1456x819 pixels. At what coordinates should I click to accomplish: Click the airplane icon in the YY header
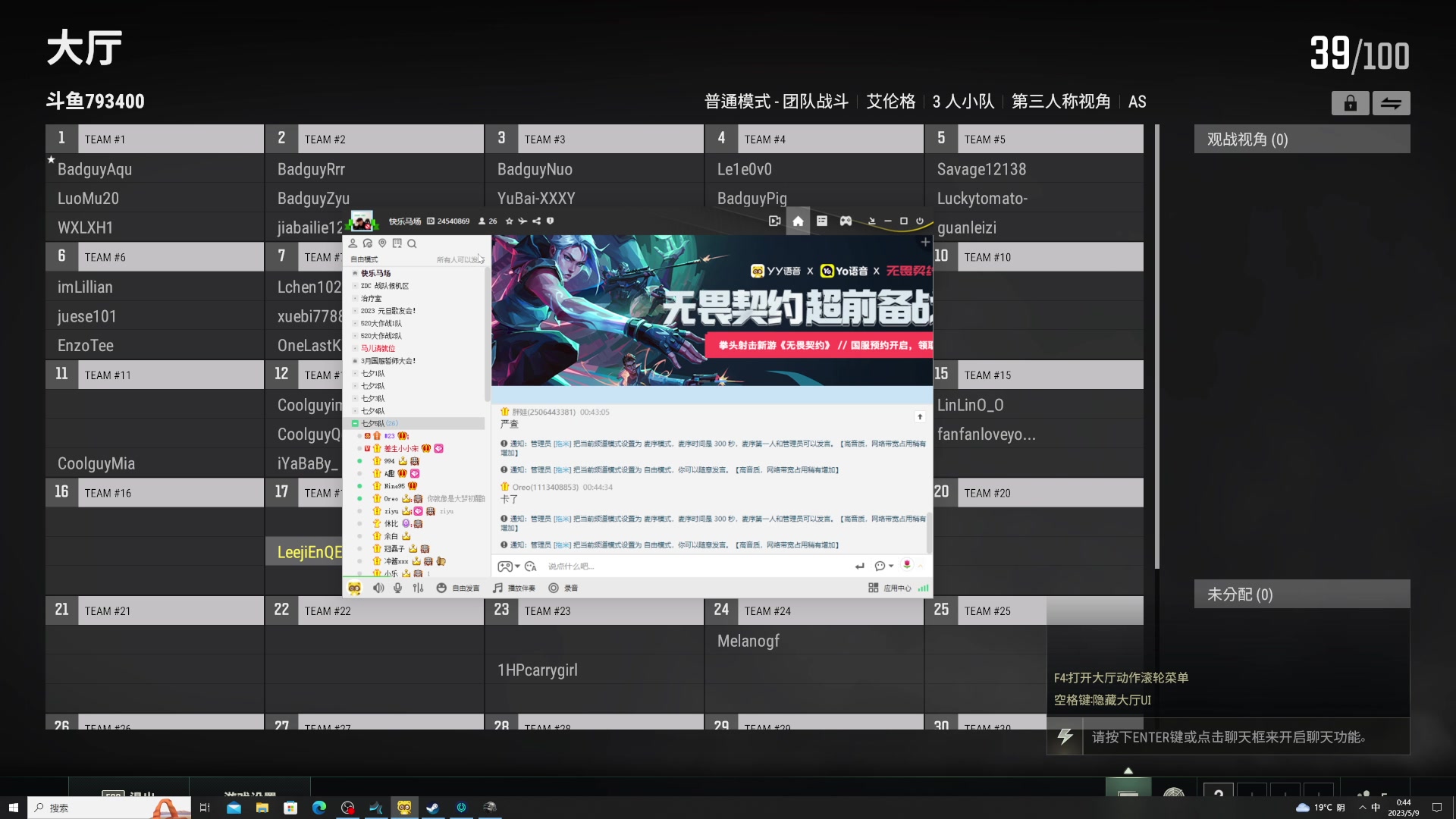[522, 221]
